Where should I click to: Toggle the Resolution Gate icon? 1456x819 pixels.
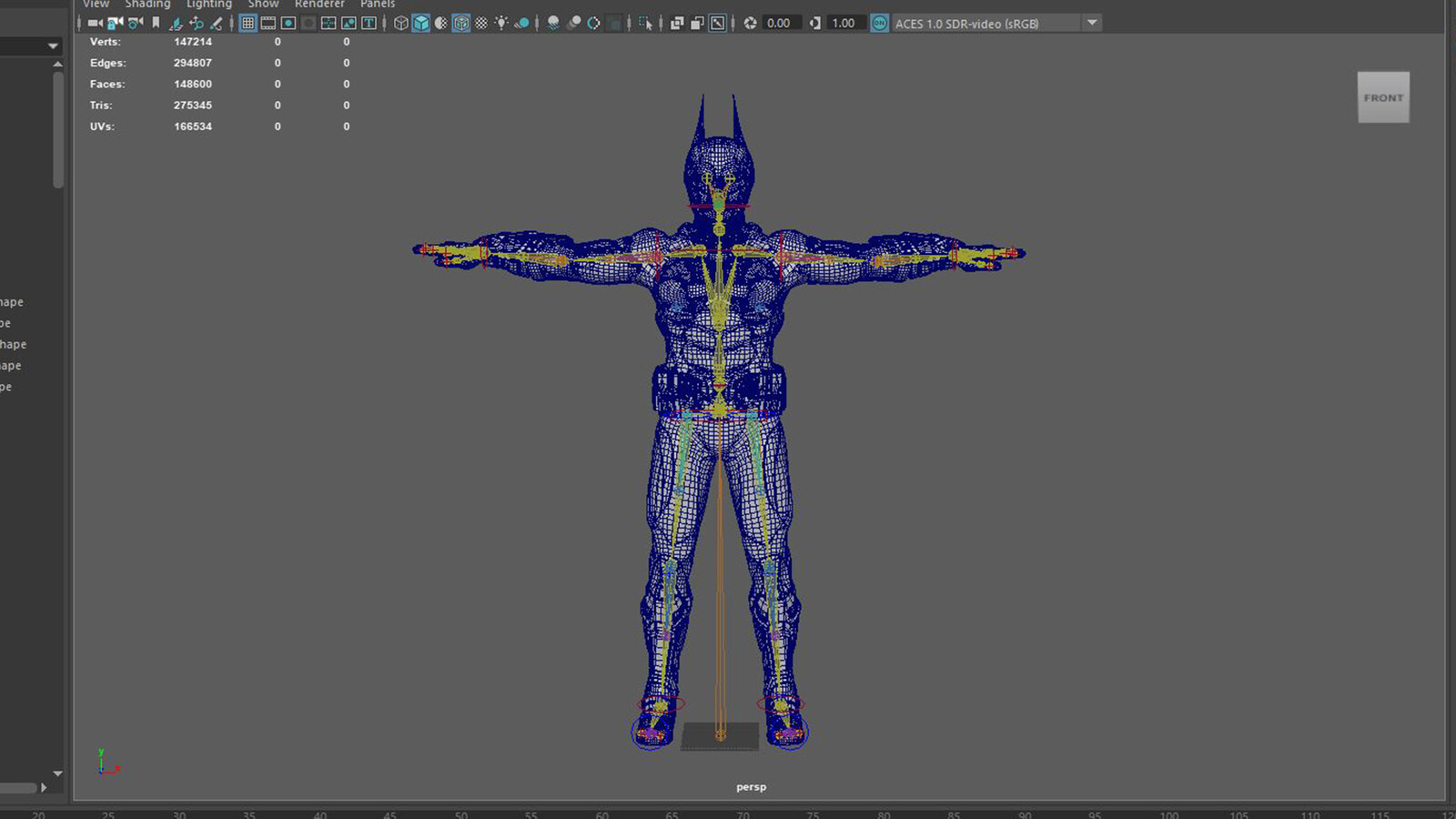(288, 24)
